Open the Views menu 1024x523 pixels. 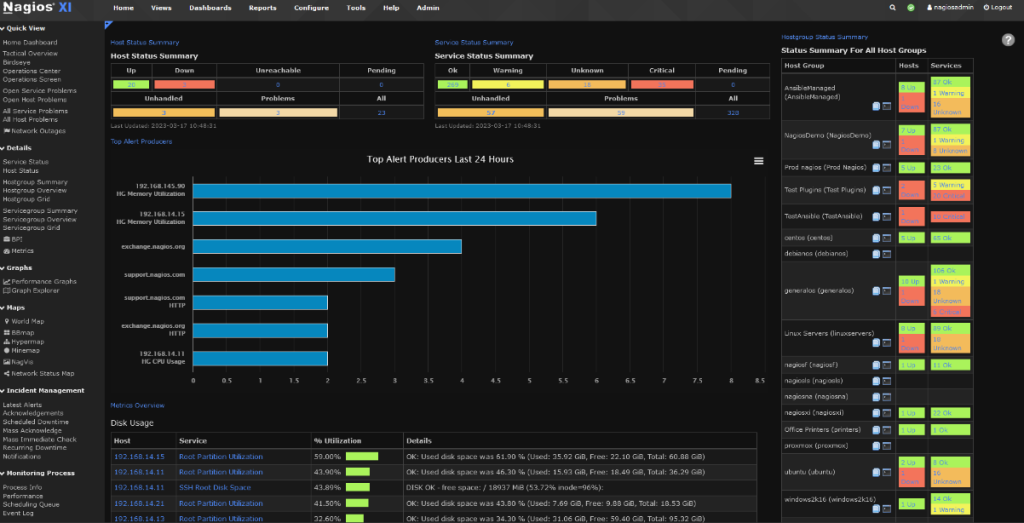coord(161,8)
